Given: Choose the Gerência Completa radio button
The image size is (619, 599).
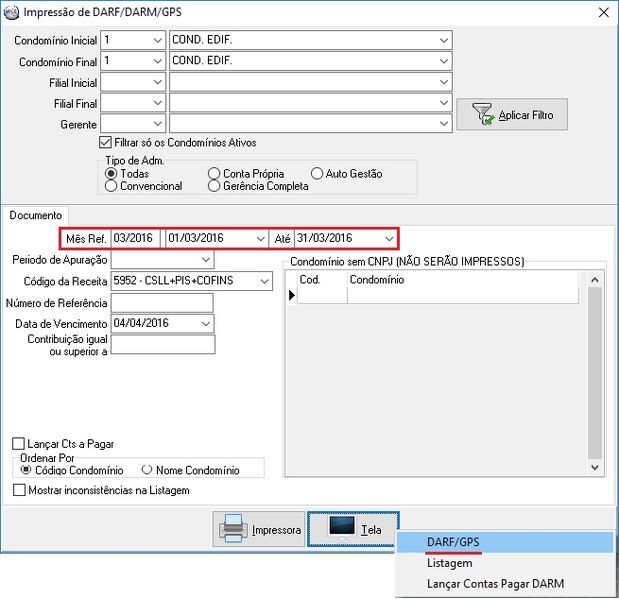Looking at the screenshot, I should [214, 186].
